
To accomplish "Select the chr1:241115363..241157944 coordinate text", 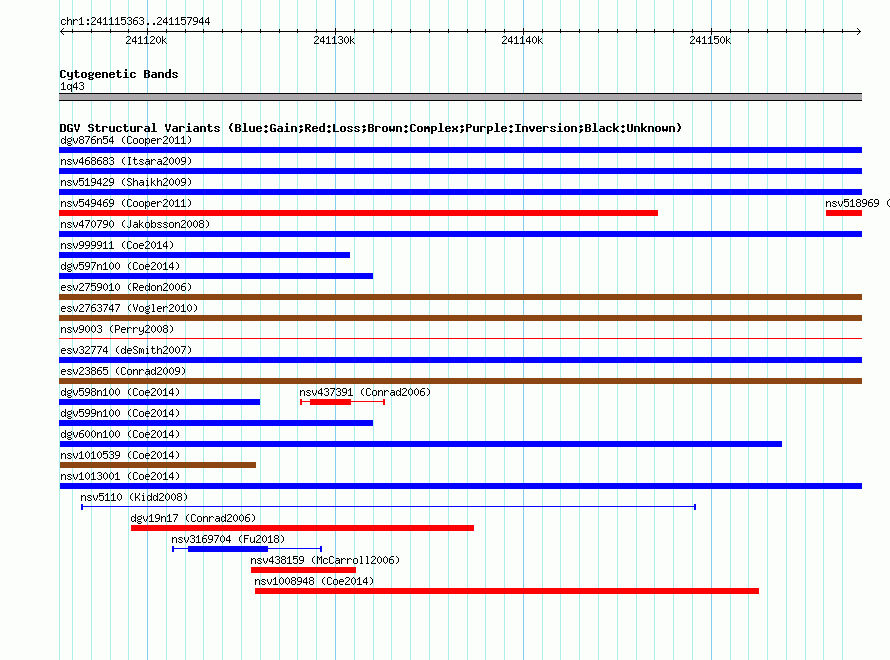I will [135, 21].
